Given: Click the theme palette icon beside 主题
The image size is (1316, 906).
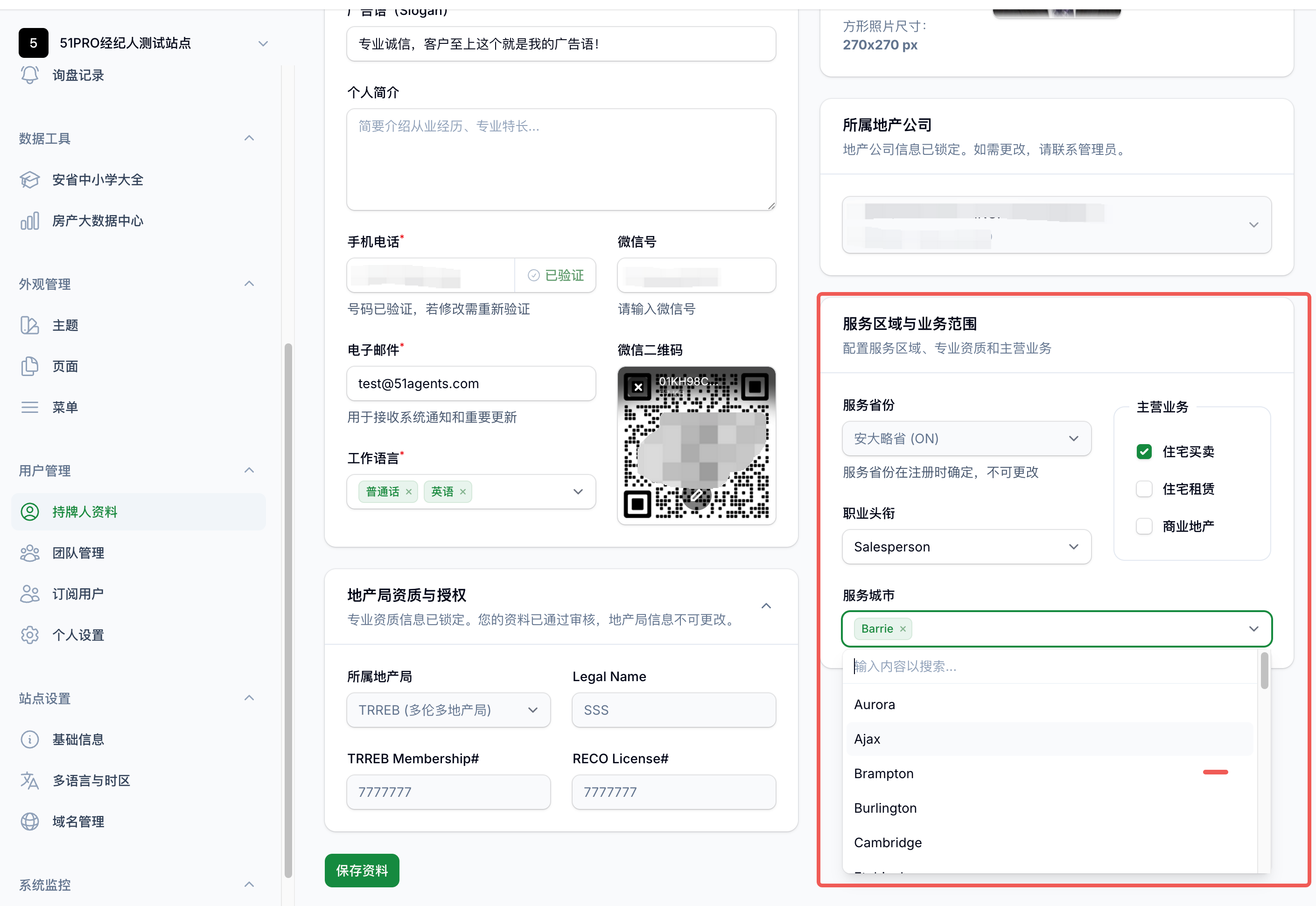Looking at the screenshot, I should pyautogui.click(x=29, y=325).
